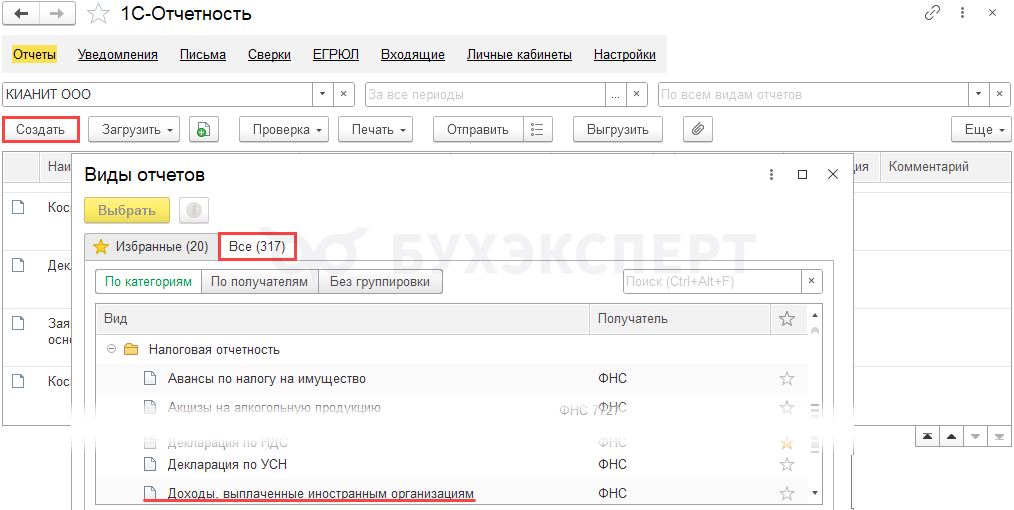This screenshot has width=1014, height=510.
Task: Click the star column header in report types
Action: click(x=786, y=319)
